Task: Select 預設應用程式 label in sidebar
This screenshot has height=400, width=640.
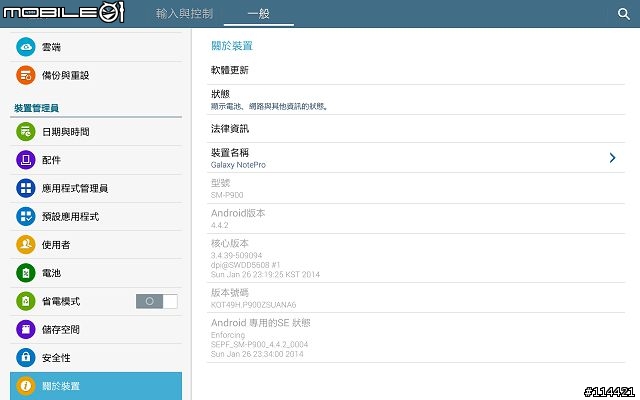Action: click(71, 216)
